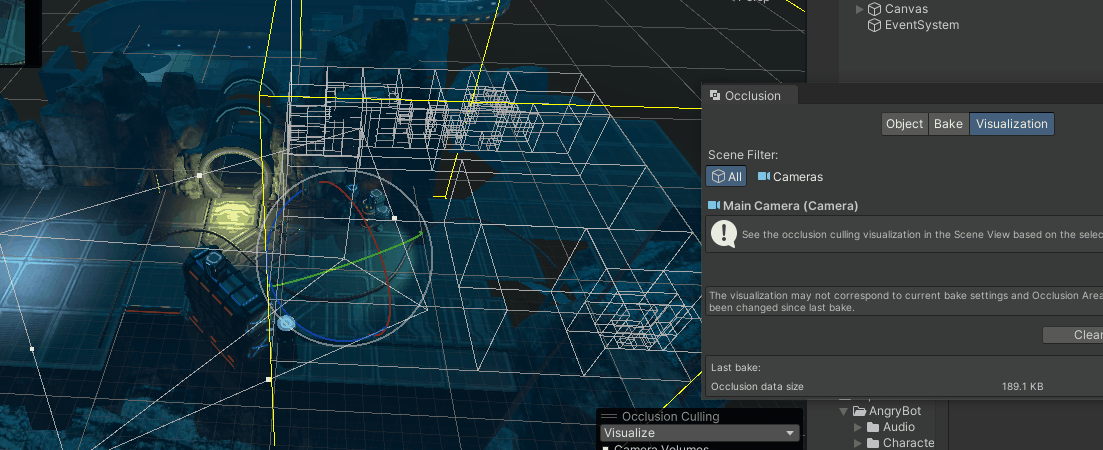Click the See the occlusion culling visualization help text
The width and height of the screenshot is (1103, 450).
(x=922, y=235)
